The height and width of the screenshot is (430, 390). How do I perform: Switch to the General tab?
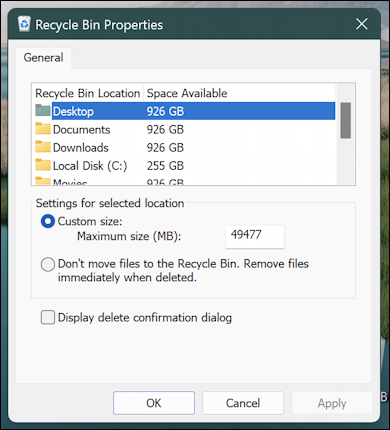[43, 58]
